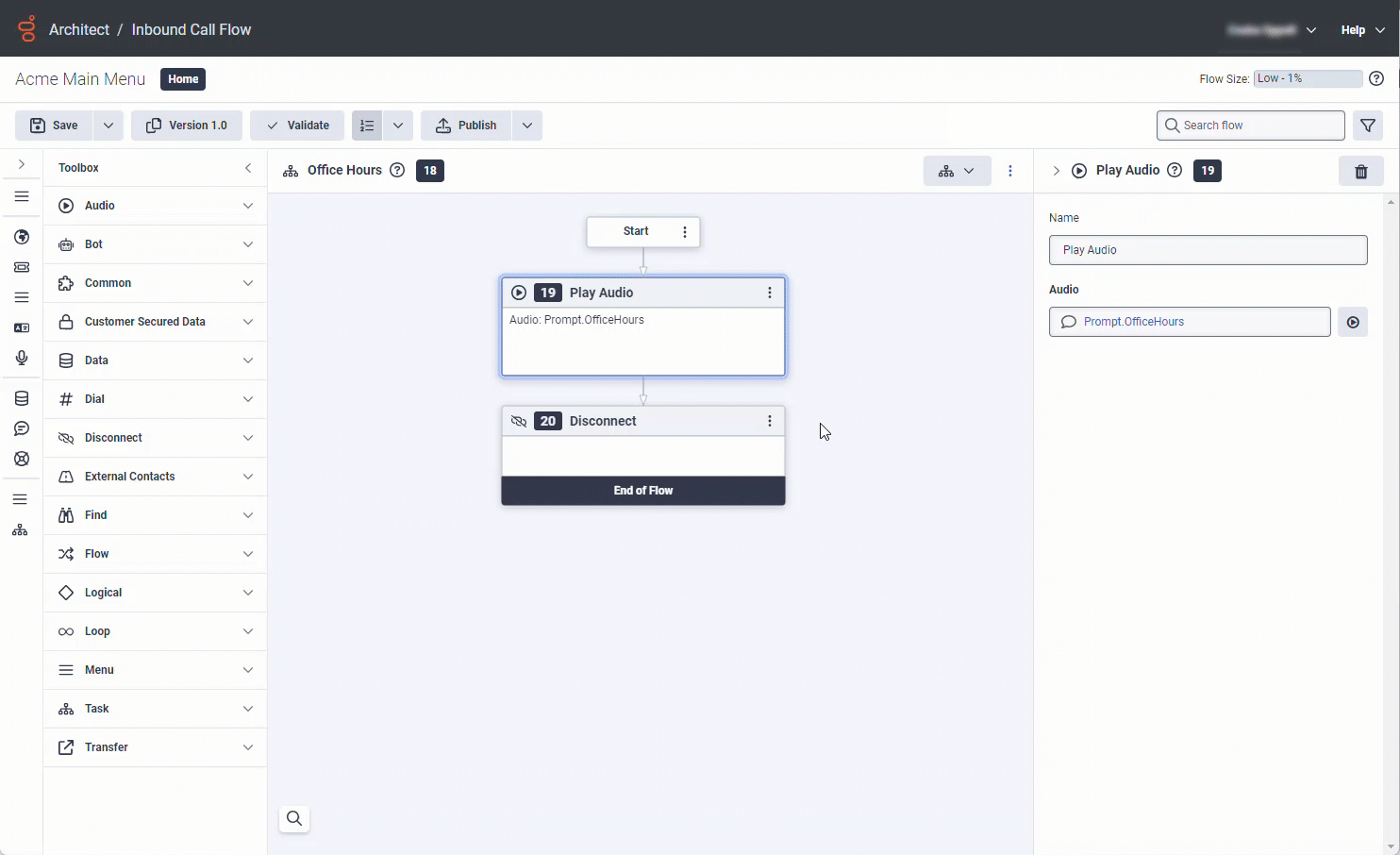1400x855 pixels.
Task: Click inside the Name field showing Play Audio
Action: click(x=1208, y=249)
